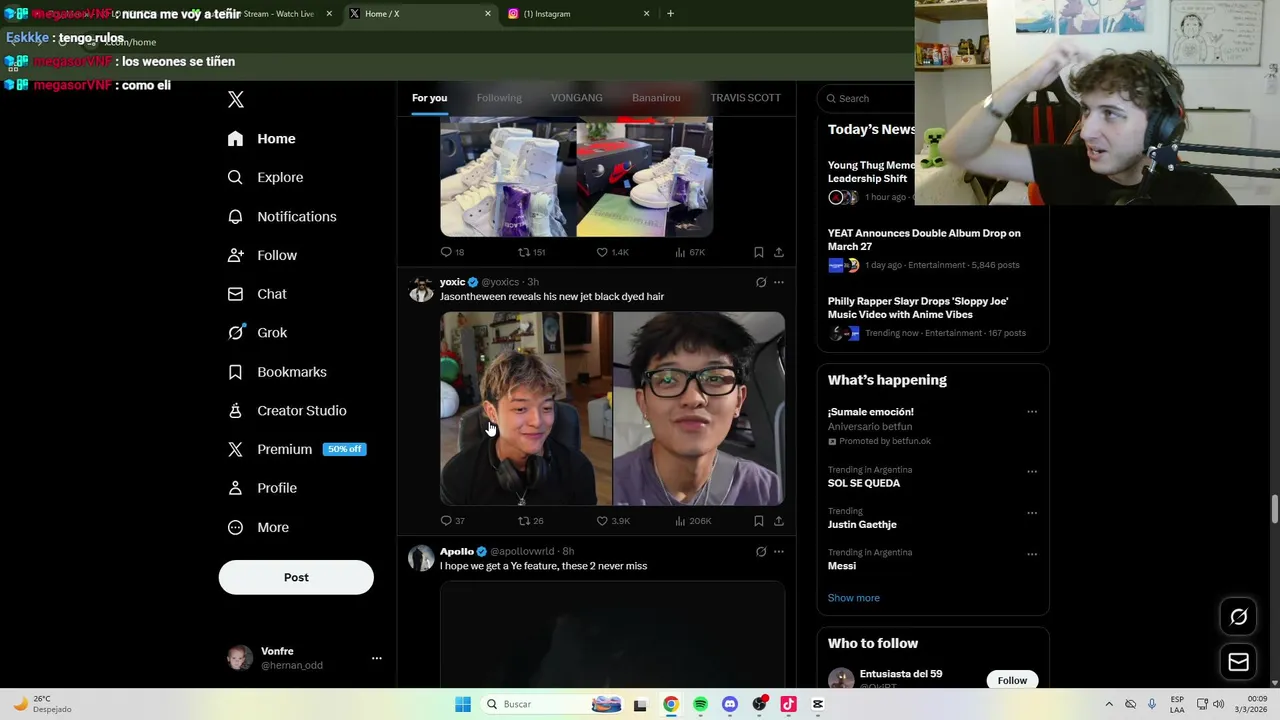Open the Follow sidebar item
The image size is (1280, 720).
(x=263, y=256)
